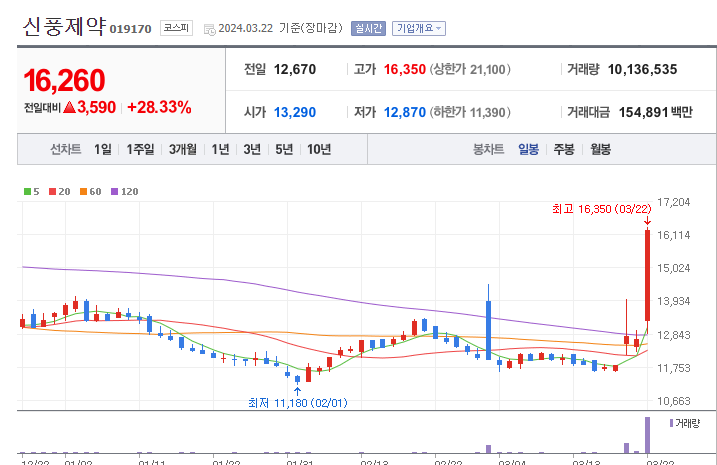Viewport: 717px width, 465px height.
Task: Switch to the 월봉 candlestick chart
Action: pos(600,149)
